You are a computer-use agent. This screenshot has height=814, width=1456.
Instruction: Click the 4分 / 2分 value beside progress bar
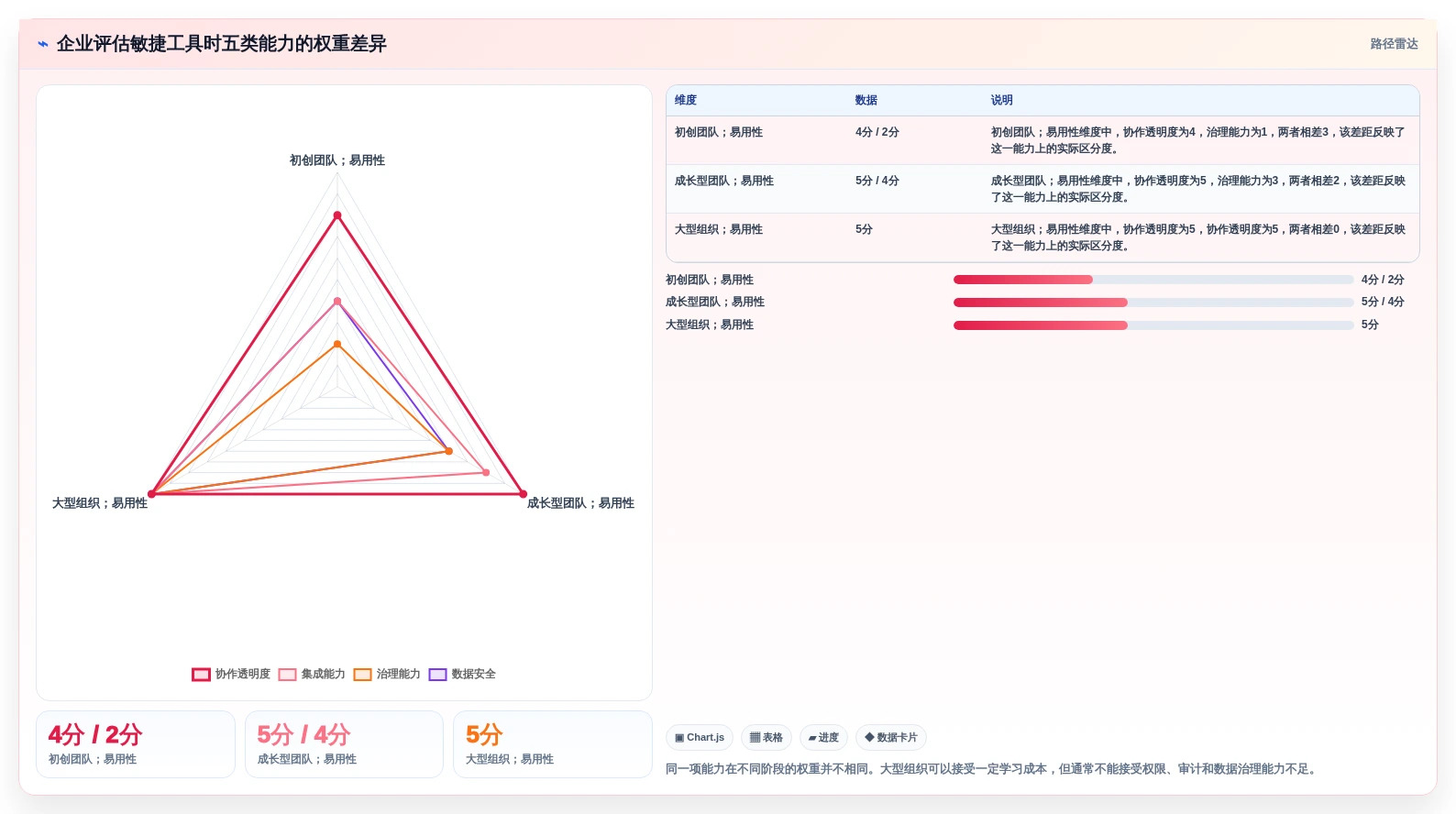(x=1383, y=280)
